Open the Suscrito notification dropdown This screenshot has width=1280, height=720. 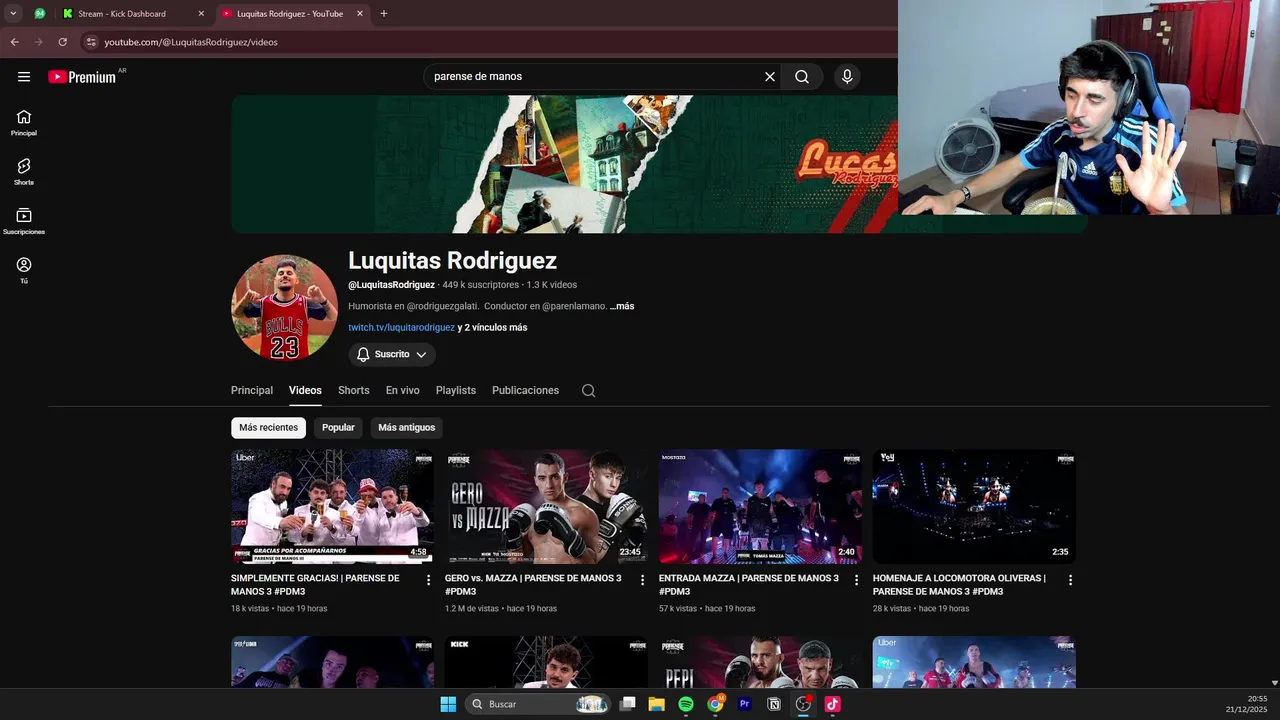[x=392, y=354]
